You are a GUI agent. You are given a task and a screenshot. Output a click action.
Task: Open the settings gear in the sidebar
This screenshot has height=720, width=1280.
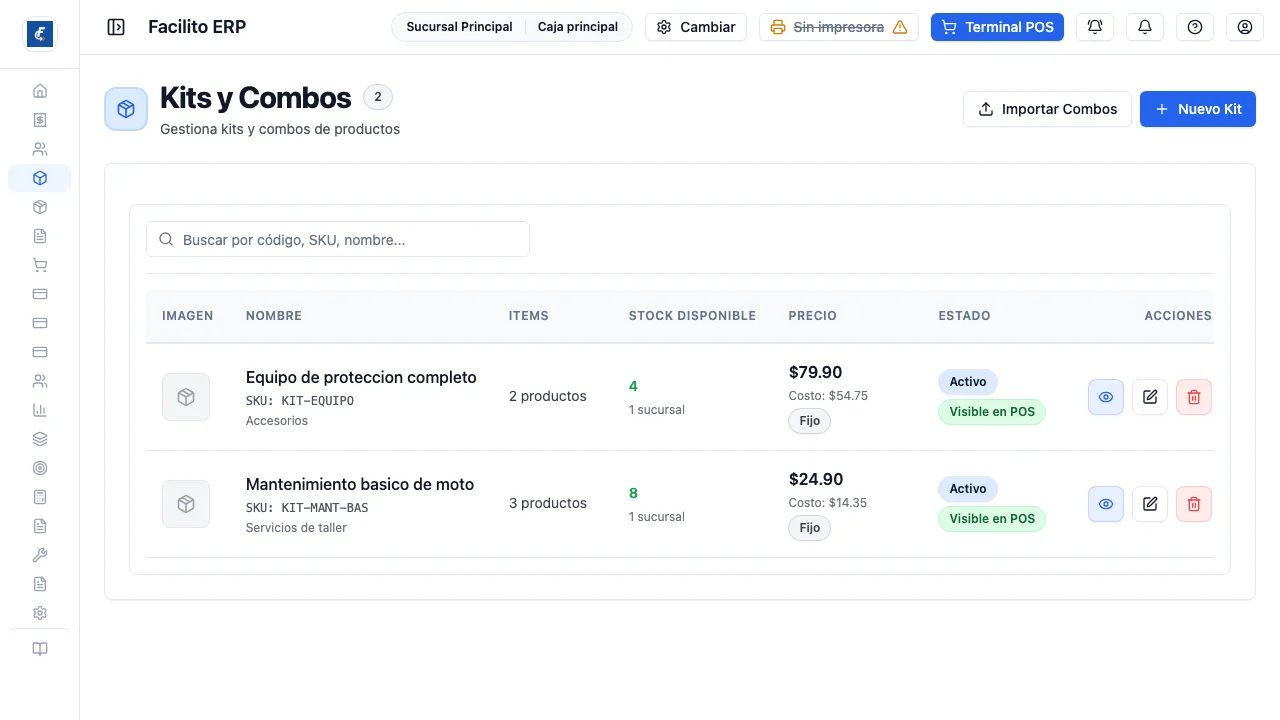[x=40, y=613]
